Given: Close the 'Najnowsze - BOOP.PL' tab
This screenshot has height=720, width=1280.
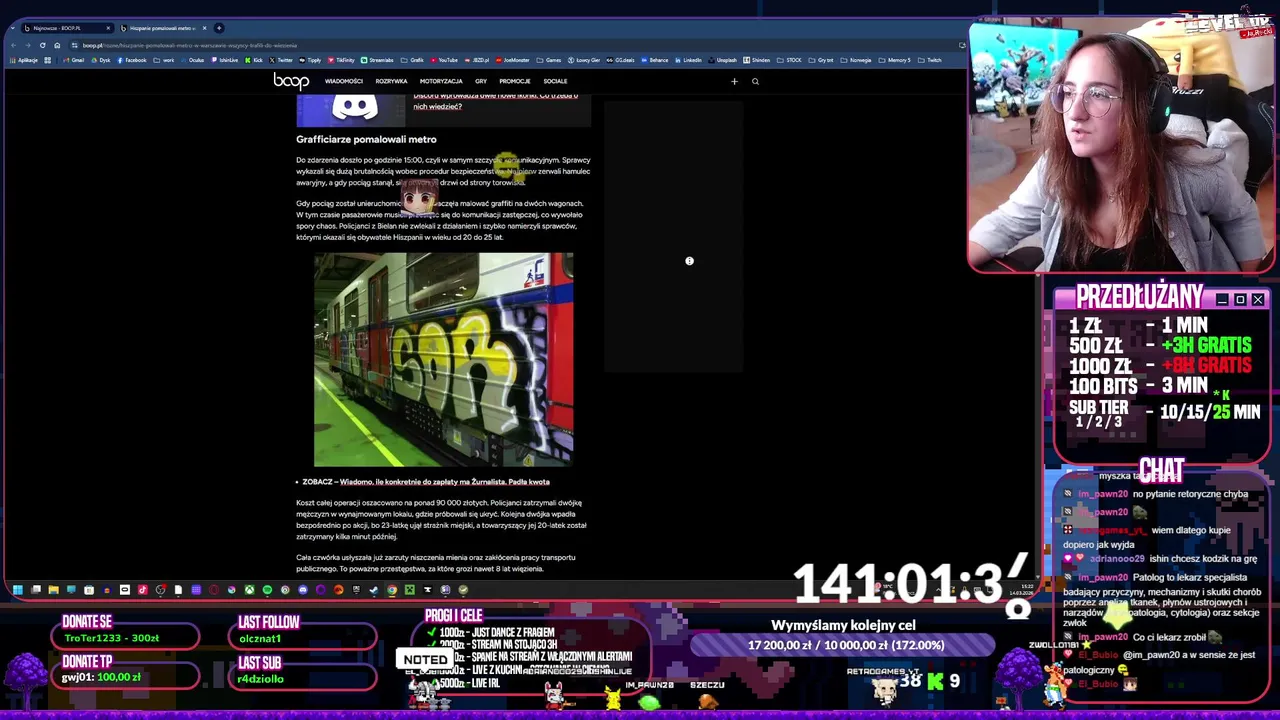Looking at the screenshot, I should 108,28.
